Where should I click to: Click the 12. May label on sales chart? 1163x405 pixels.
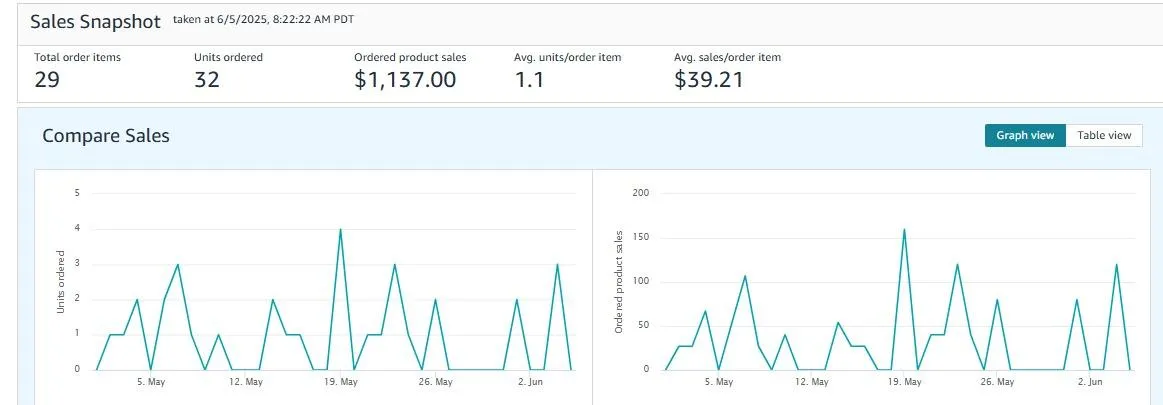pos(811,382)
